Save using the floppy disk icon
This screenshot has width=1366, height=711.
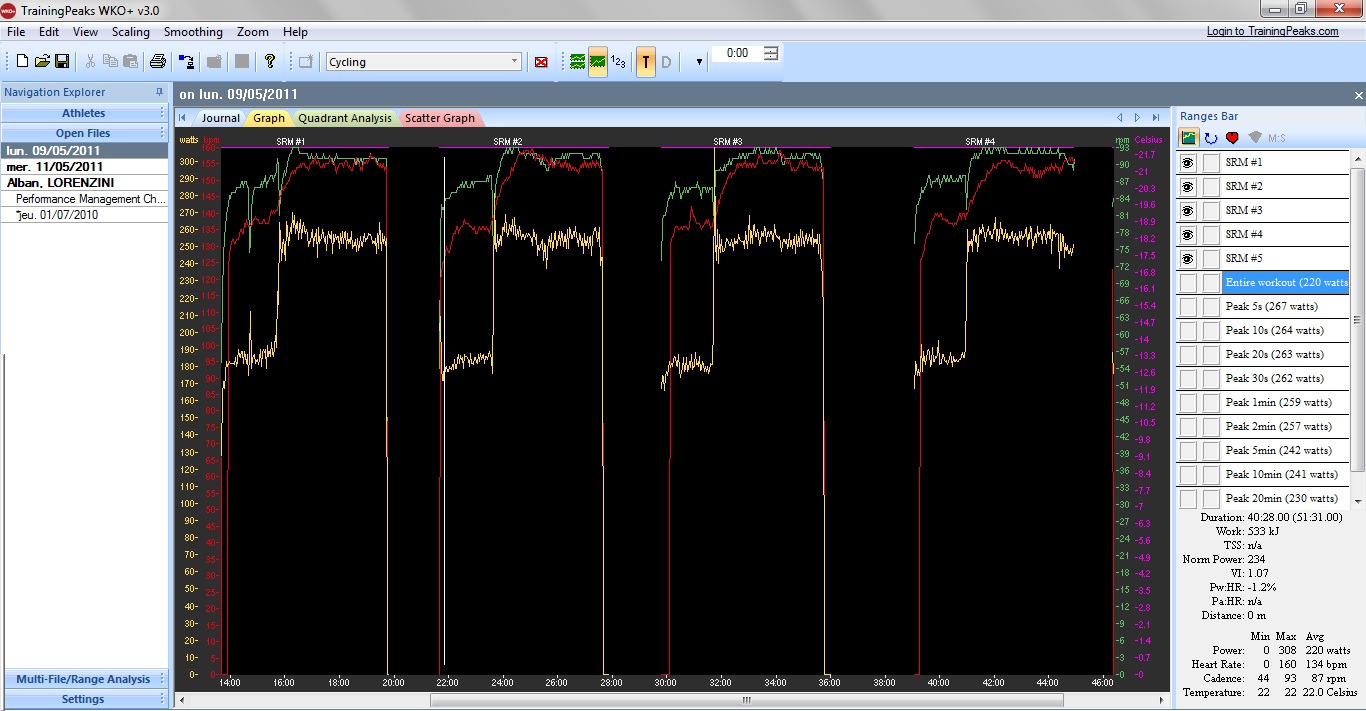[x=62, y=62]
